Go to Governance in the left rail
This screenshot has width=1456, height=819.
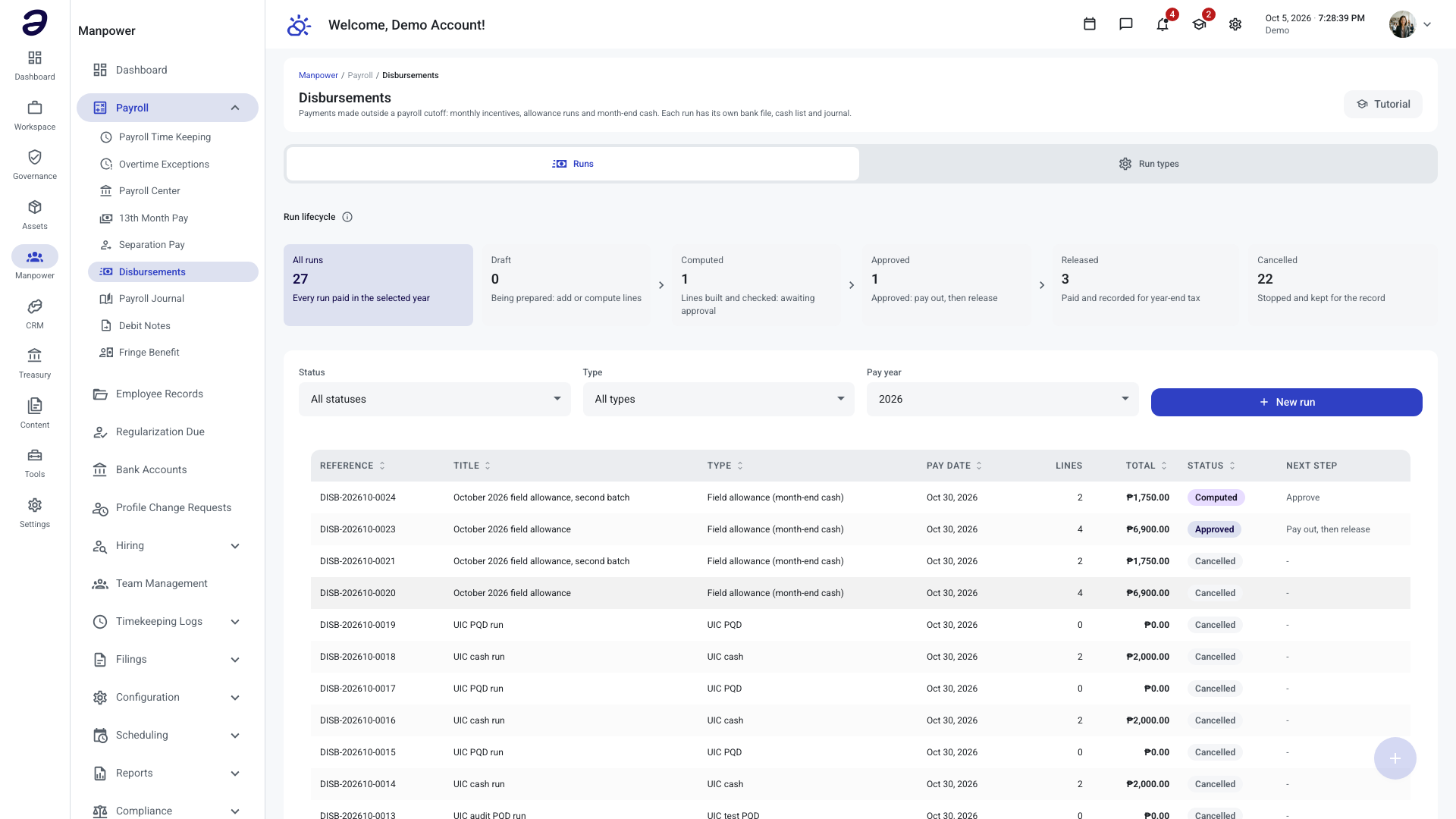coord(35,165)
